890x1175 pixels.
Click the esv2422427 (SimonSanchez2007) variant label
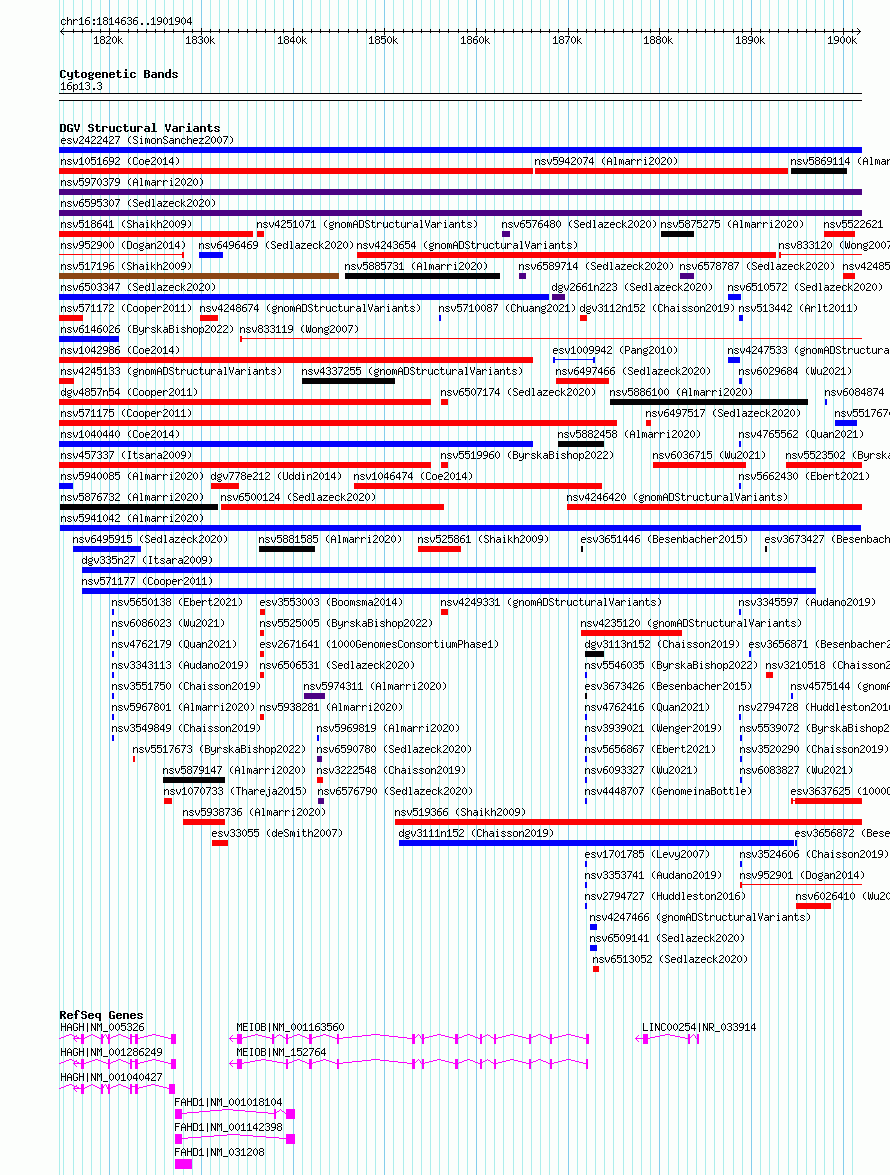click(147, 140)
